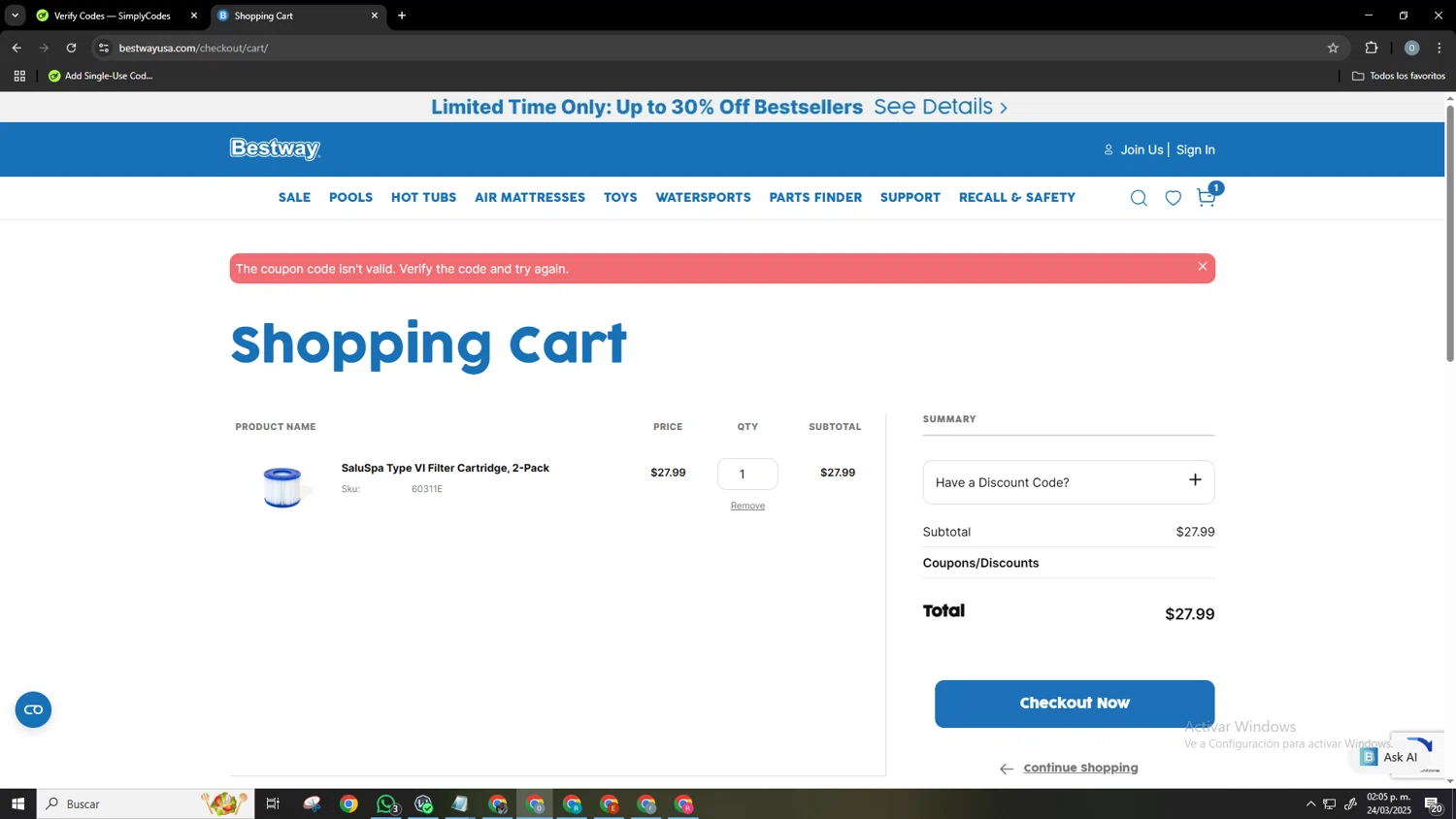
Task: Open the POOLS menu
Action: (x=350, y=197)
